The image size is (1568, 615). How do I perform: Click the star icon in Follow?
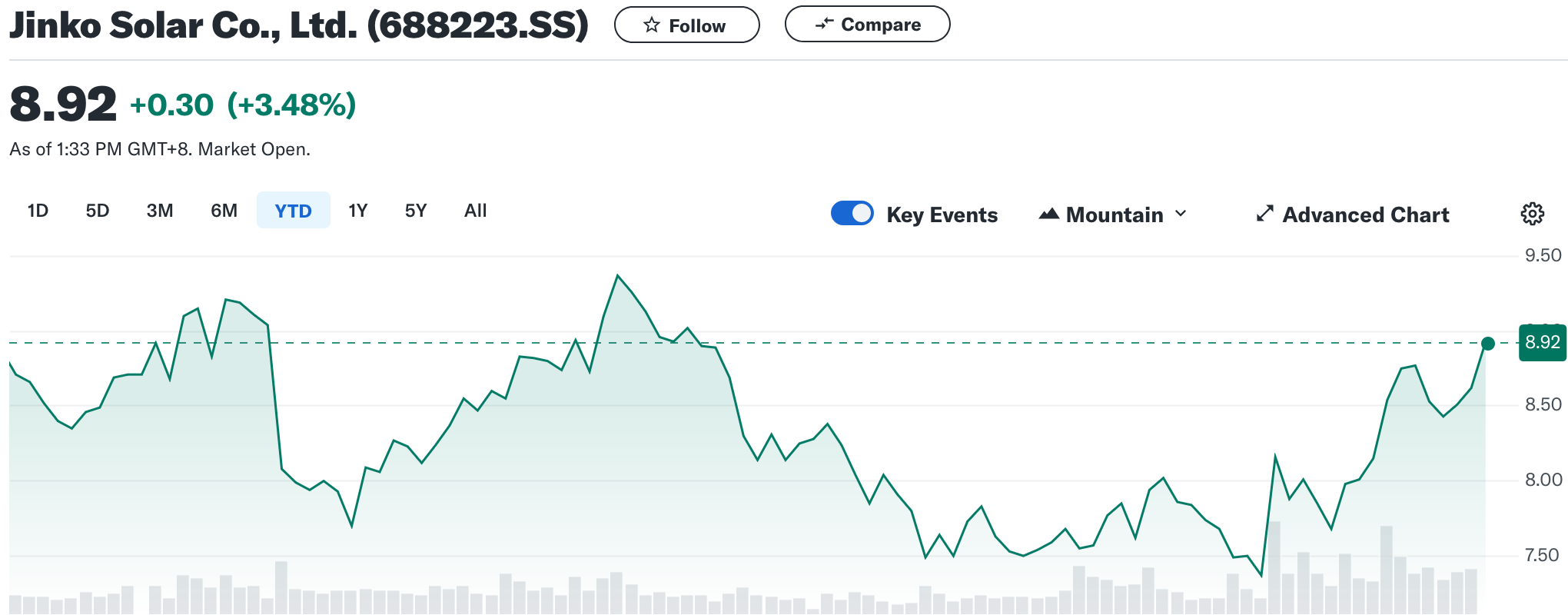(652, 25)
